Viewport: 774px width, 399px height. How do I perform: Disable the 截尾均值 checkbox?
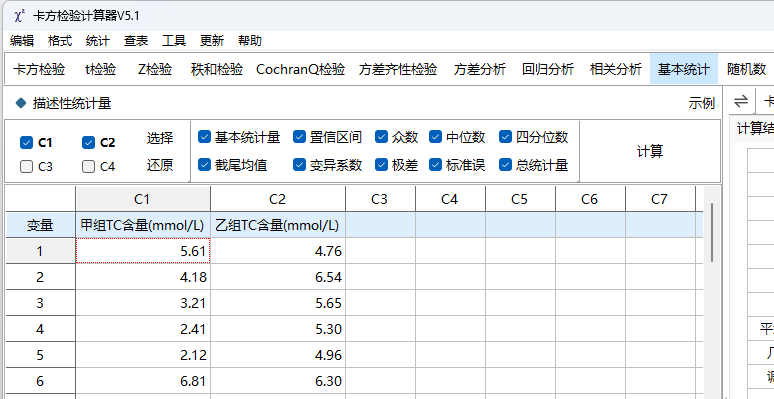coord(204,165)
